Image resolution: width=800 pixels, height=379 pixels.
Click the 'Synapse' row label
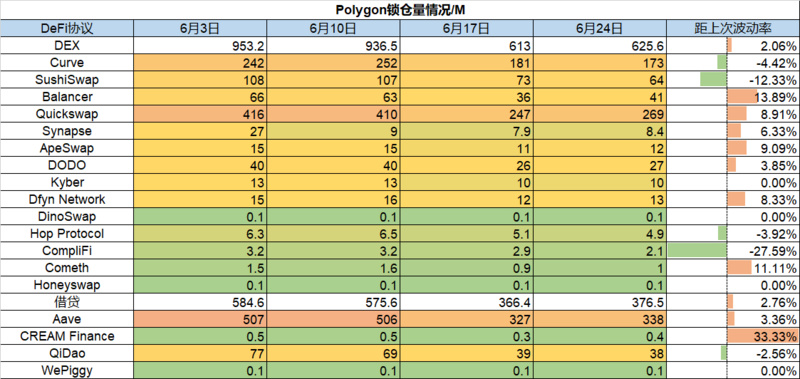coord(67,131)
